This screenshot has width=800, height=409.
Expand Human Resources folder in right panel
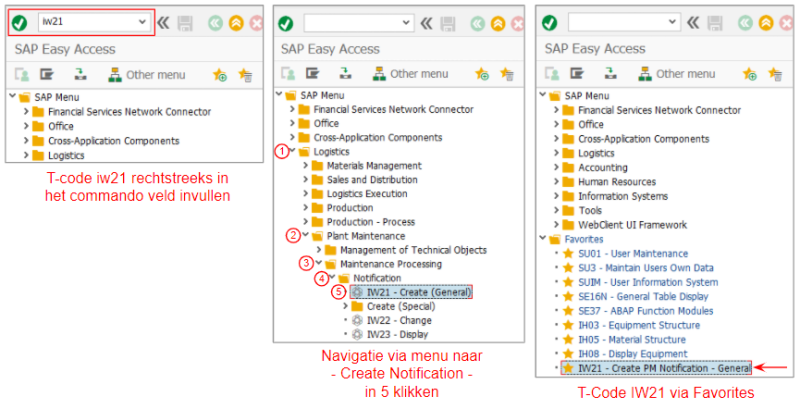[556, 182]
